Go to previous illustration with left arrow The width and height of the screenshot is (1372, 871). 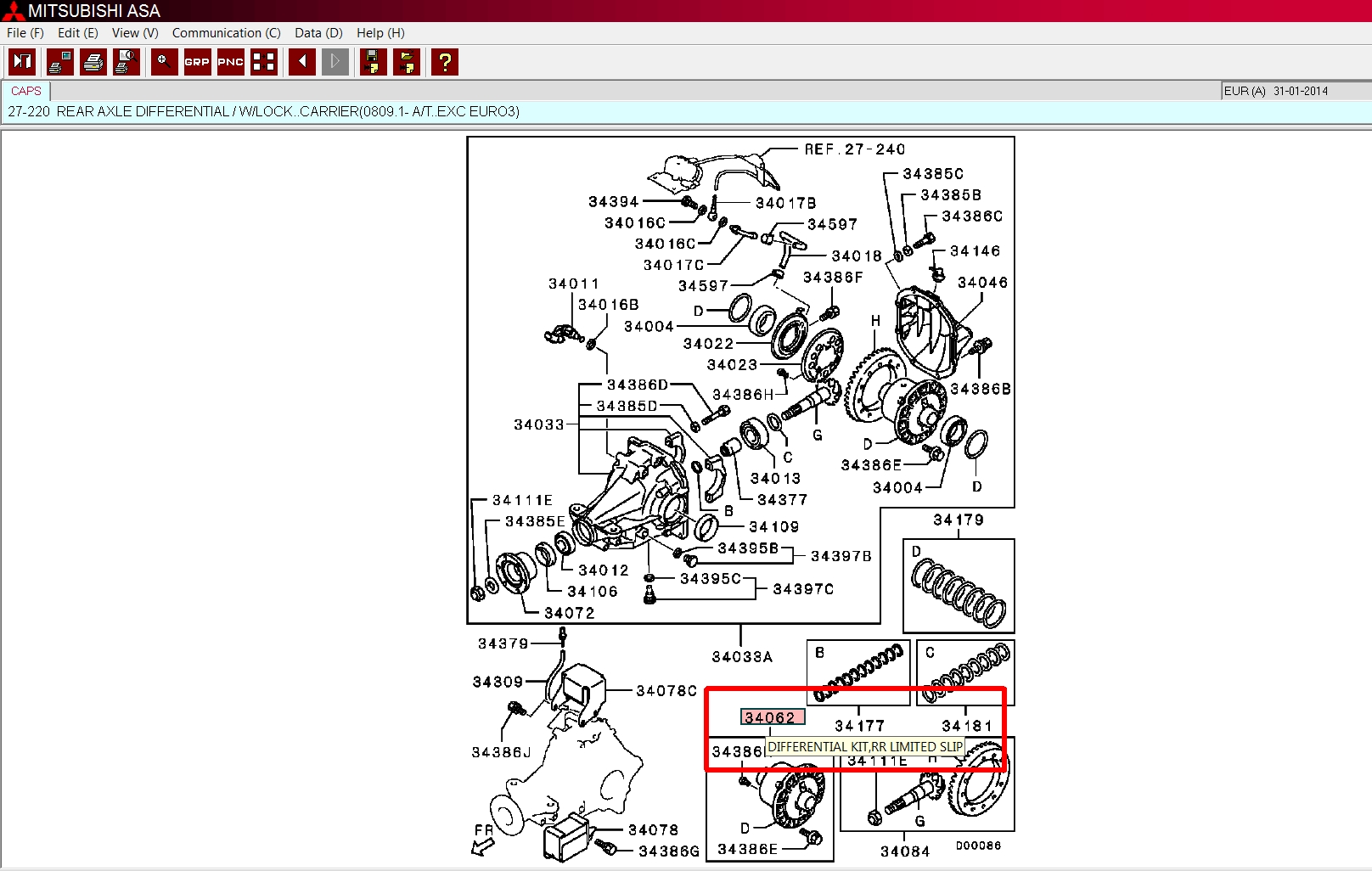pos(302,62)
